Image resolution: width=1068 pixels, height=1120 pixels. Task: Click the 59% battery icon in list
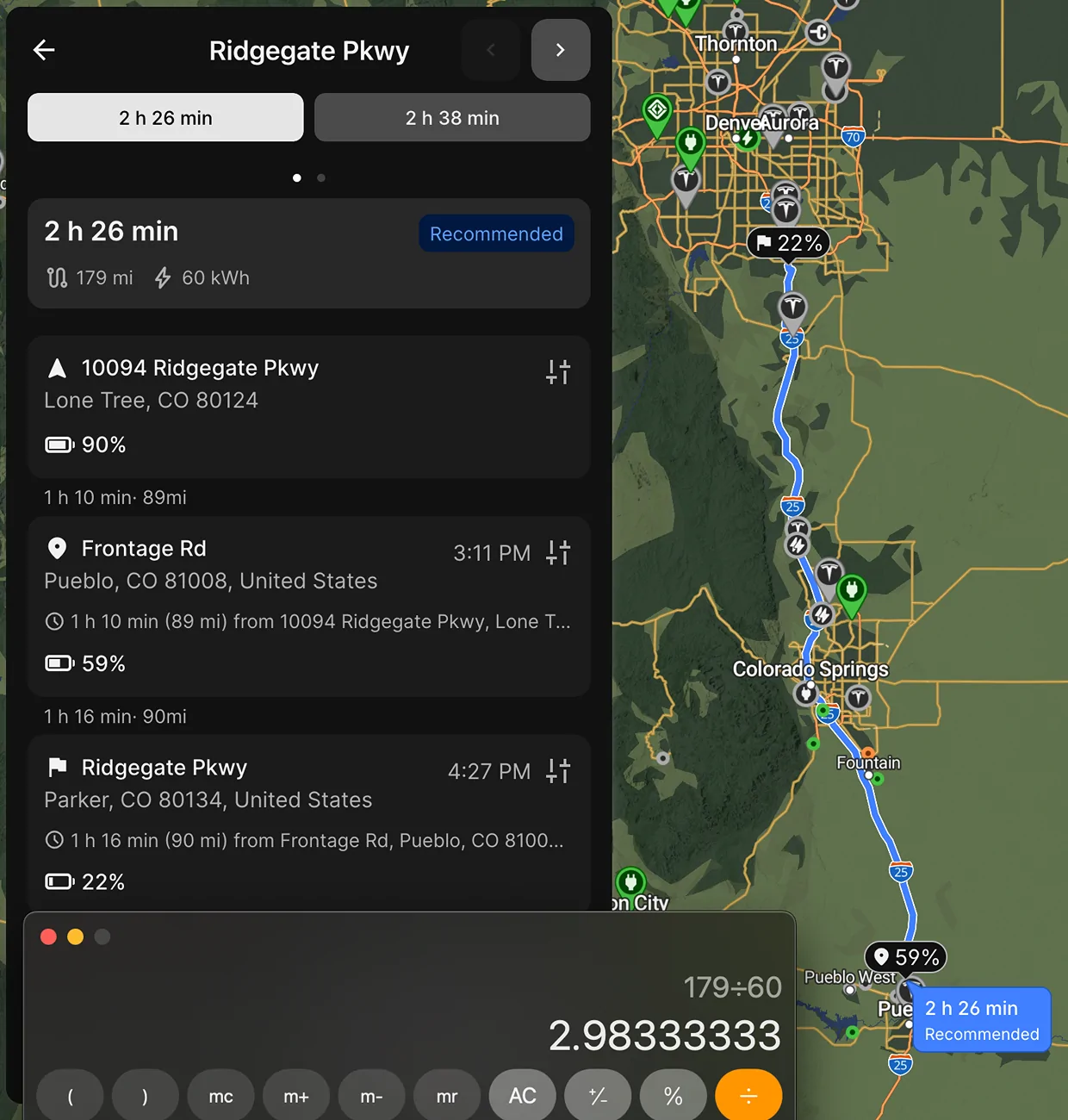tap(59, 663)
